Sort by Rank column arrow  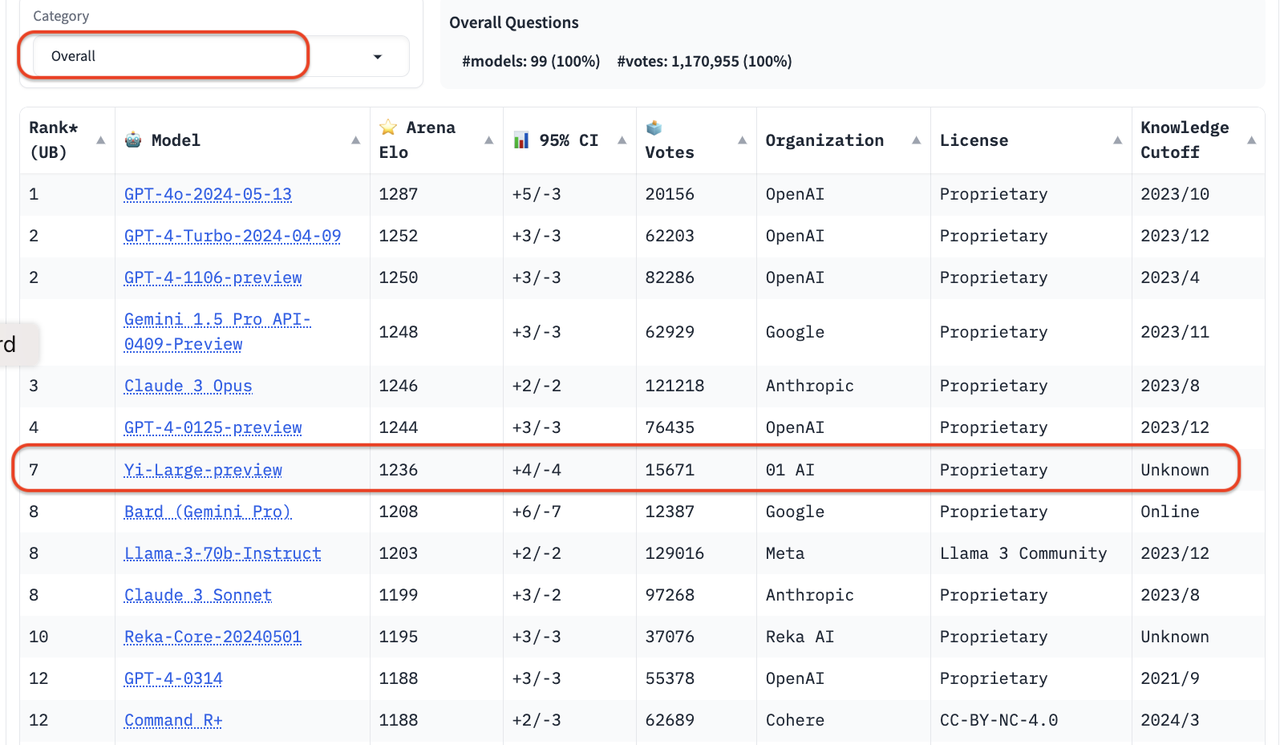[x=100, y=141]
